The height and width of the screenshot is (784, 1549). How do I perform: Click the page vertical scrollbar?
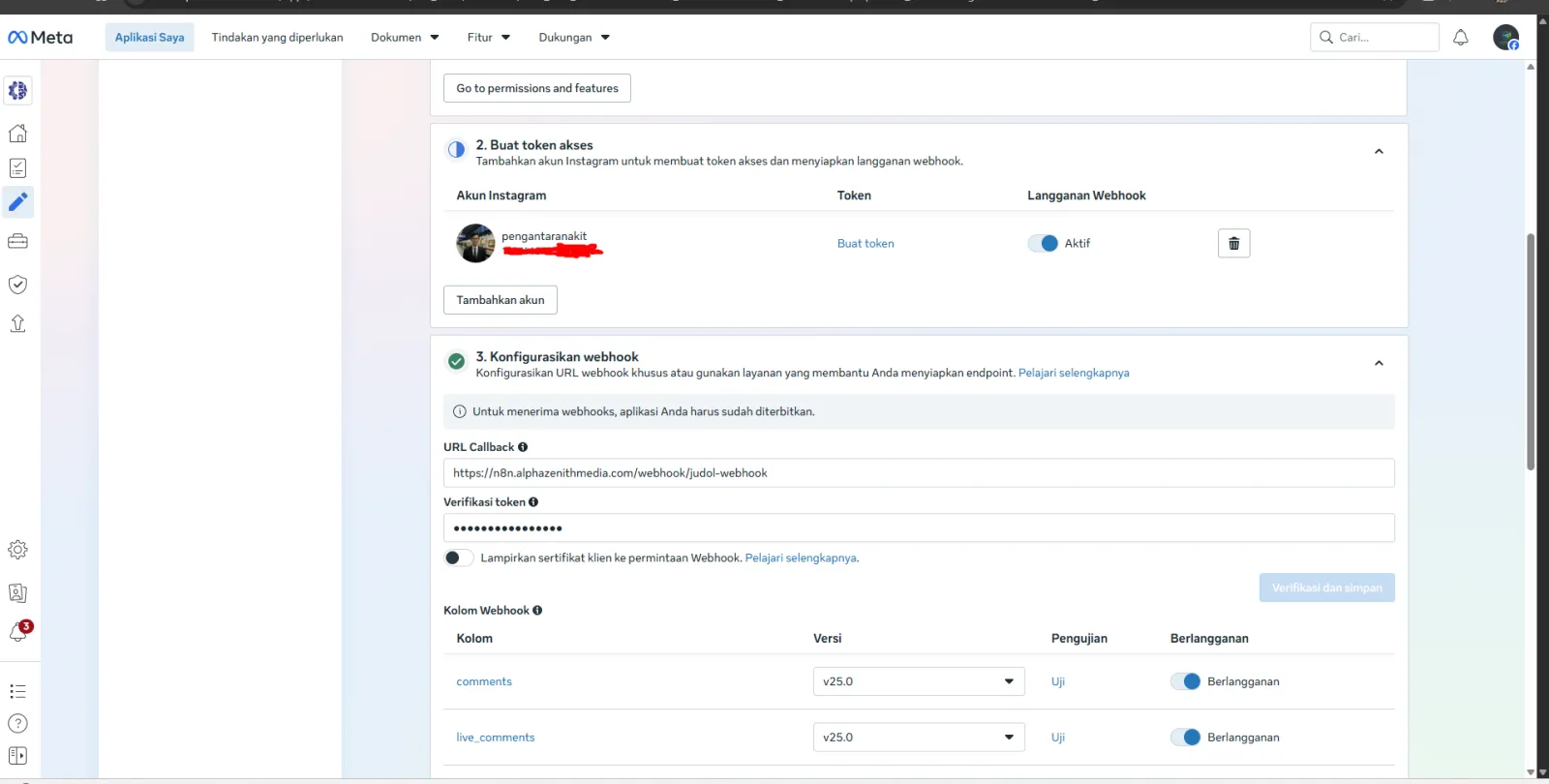(1531, 352)
